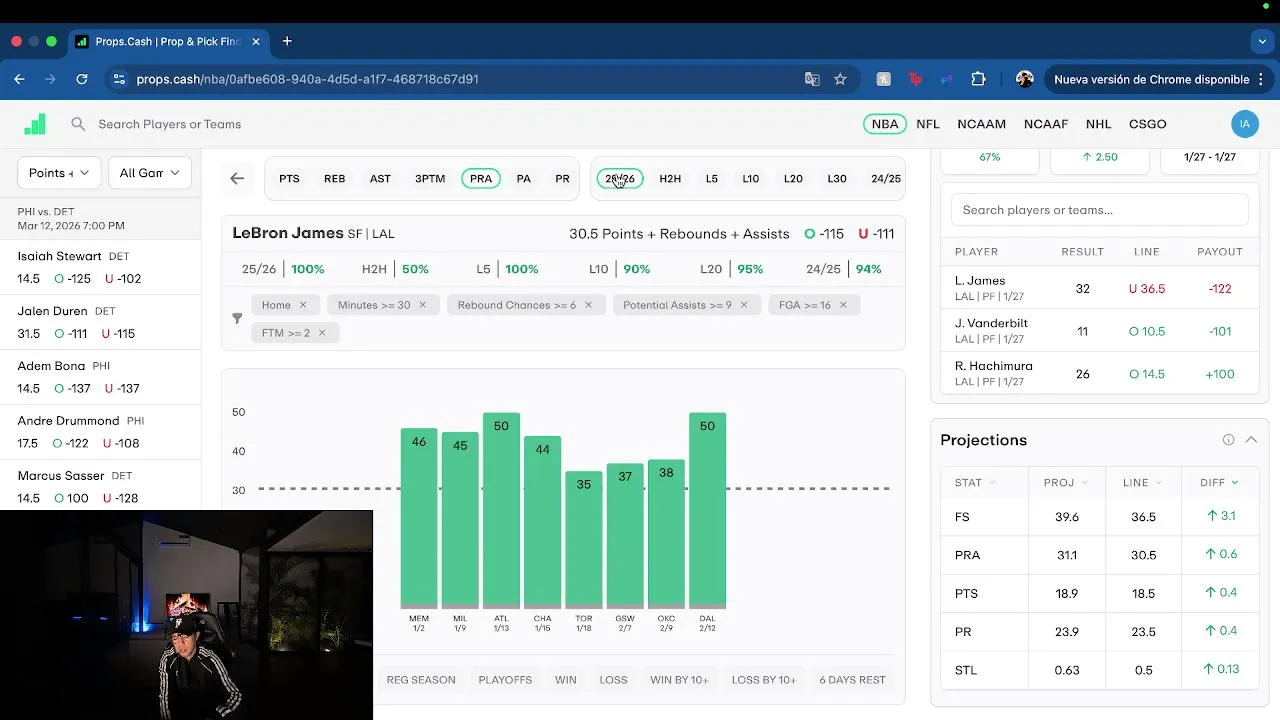Toggle the 25/26 season filter
Image resolution: width=1280 pixels, height=720 pixels.
pyautogui.click(x=620, y=179)
